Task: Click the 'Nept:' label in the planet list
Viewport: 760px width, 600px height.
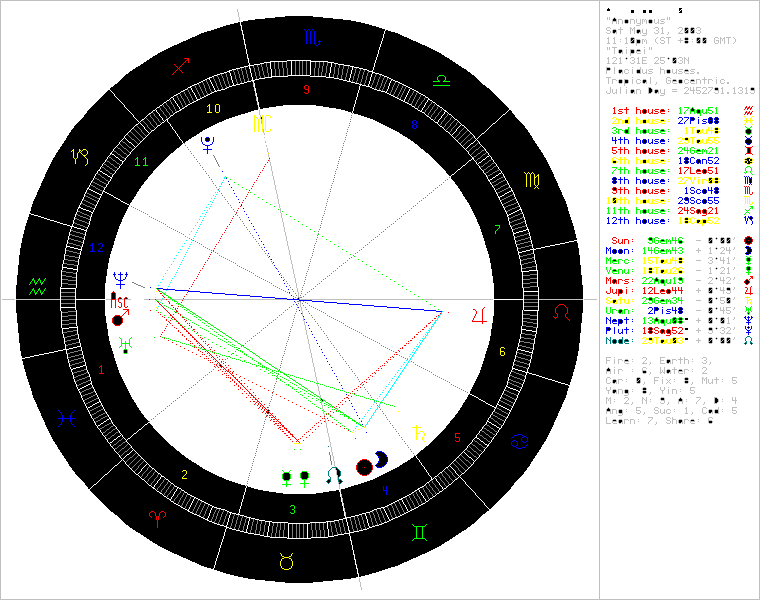Action: [620, 321]
